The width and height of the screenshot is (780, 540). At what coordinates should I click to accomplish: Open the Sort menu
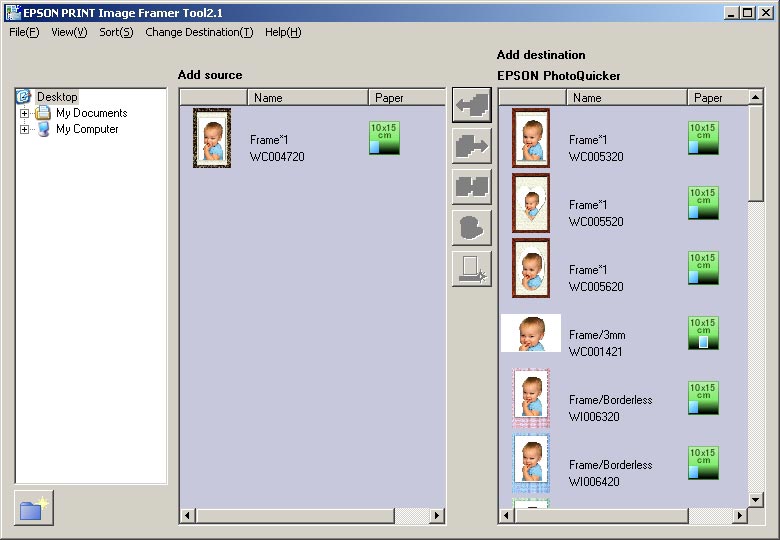click(x=116, y=32)
